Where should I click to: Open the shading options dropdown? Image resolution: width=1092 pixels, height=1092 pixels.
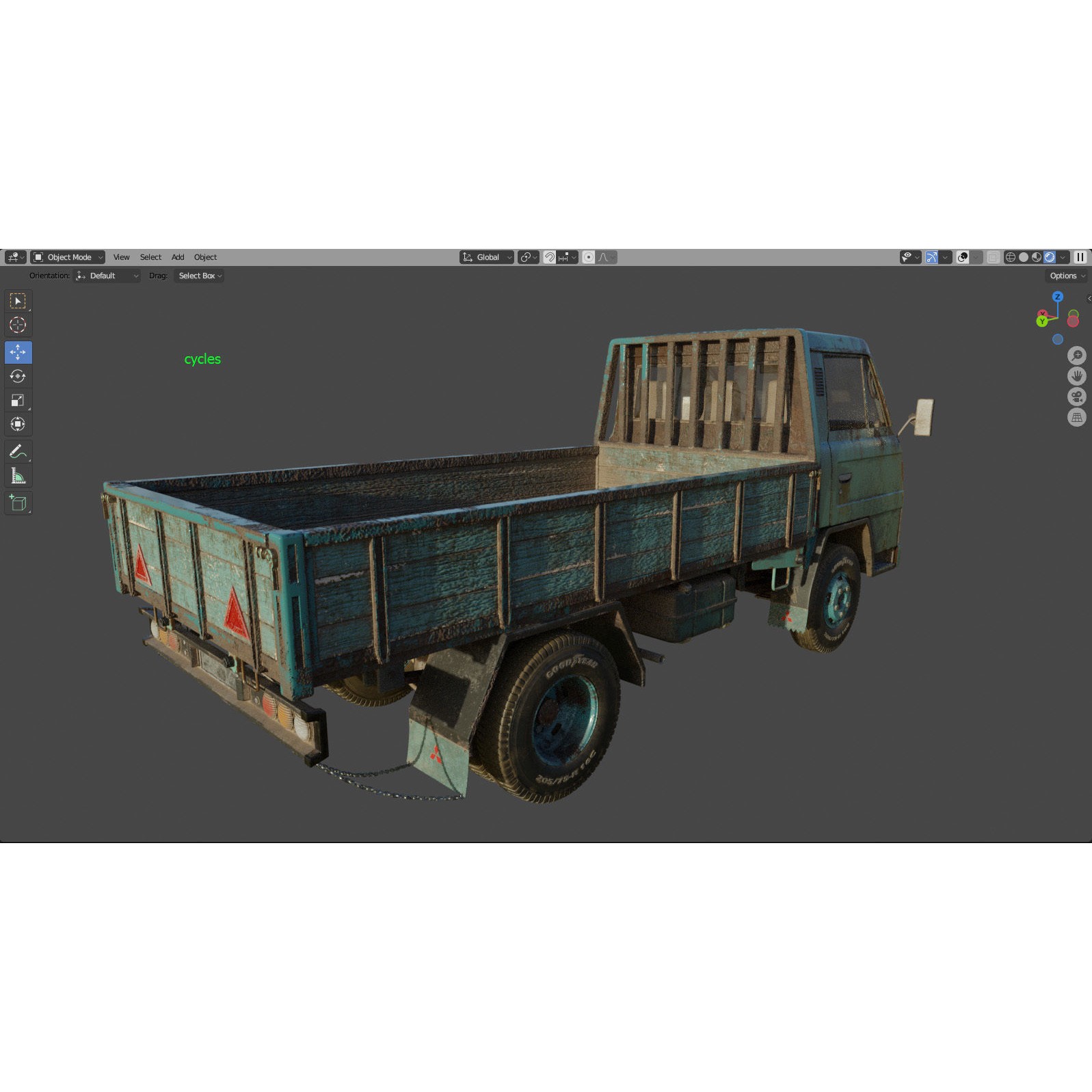(1063, 257)
